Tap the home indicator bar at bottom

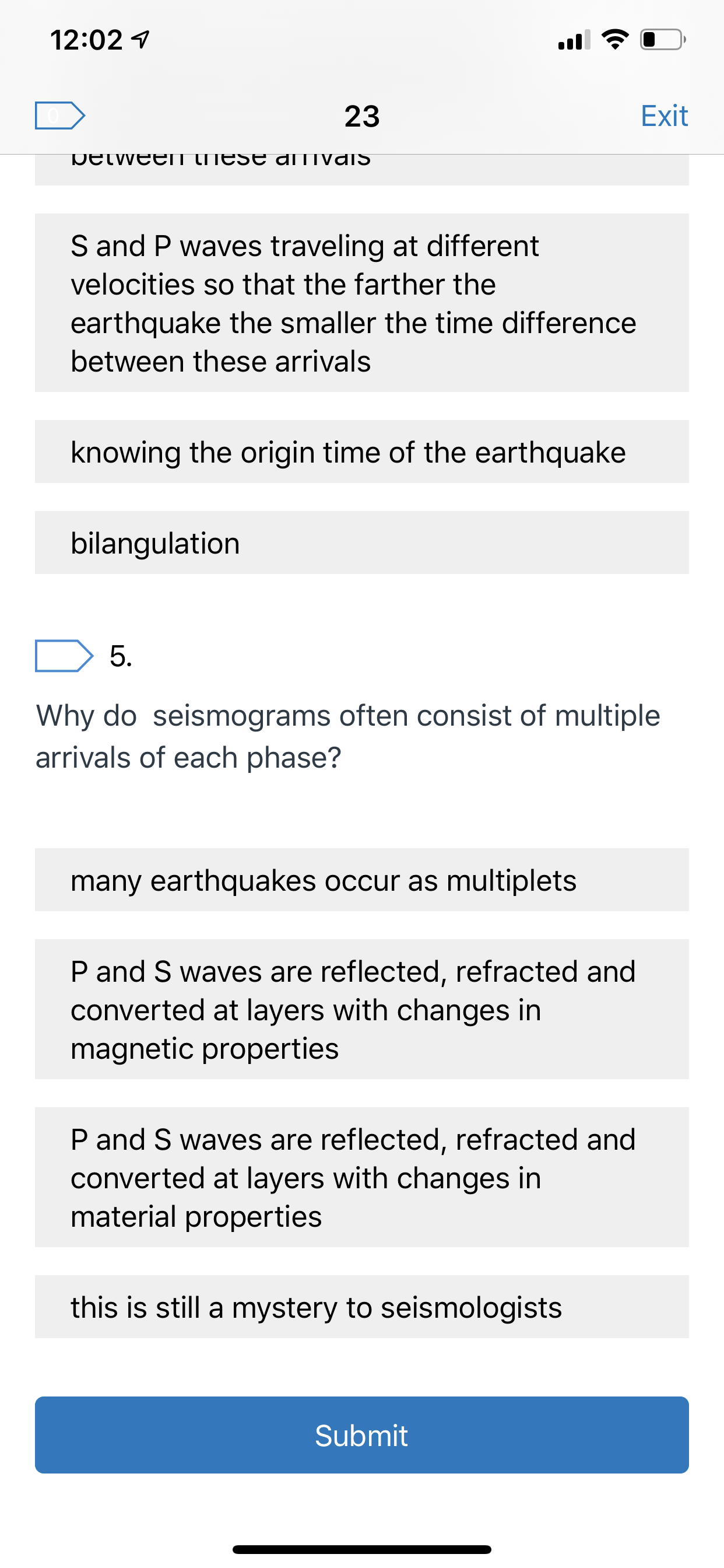click(x=362, y=1549)
